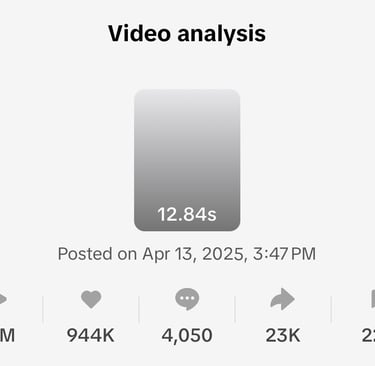Select the share arrow icon
The image size is (375, 366).
(x=282, y=299)
